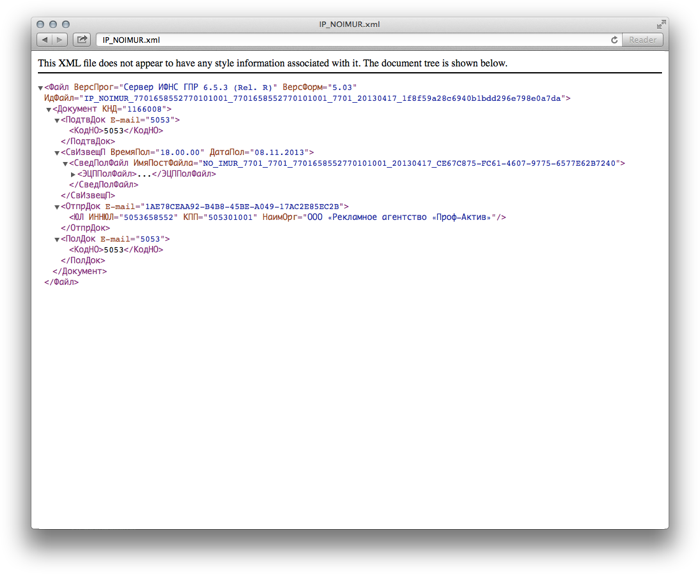Minimize the window with the yellow button
Image resolution: width=700 pixels, height=574 pixels.
pos(53,24)
